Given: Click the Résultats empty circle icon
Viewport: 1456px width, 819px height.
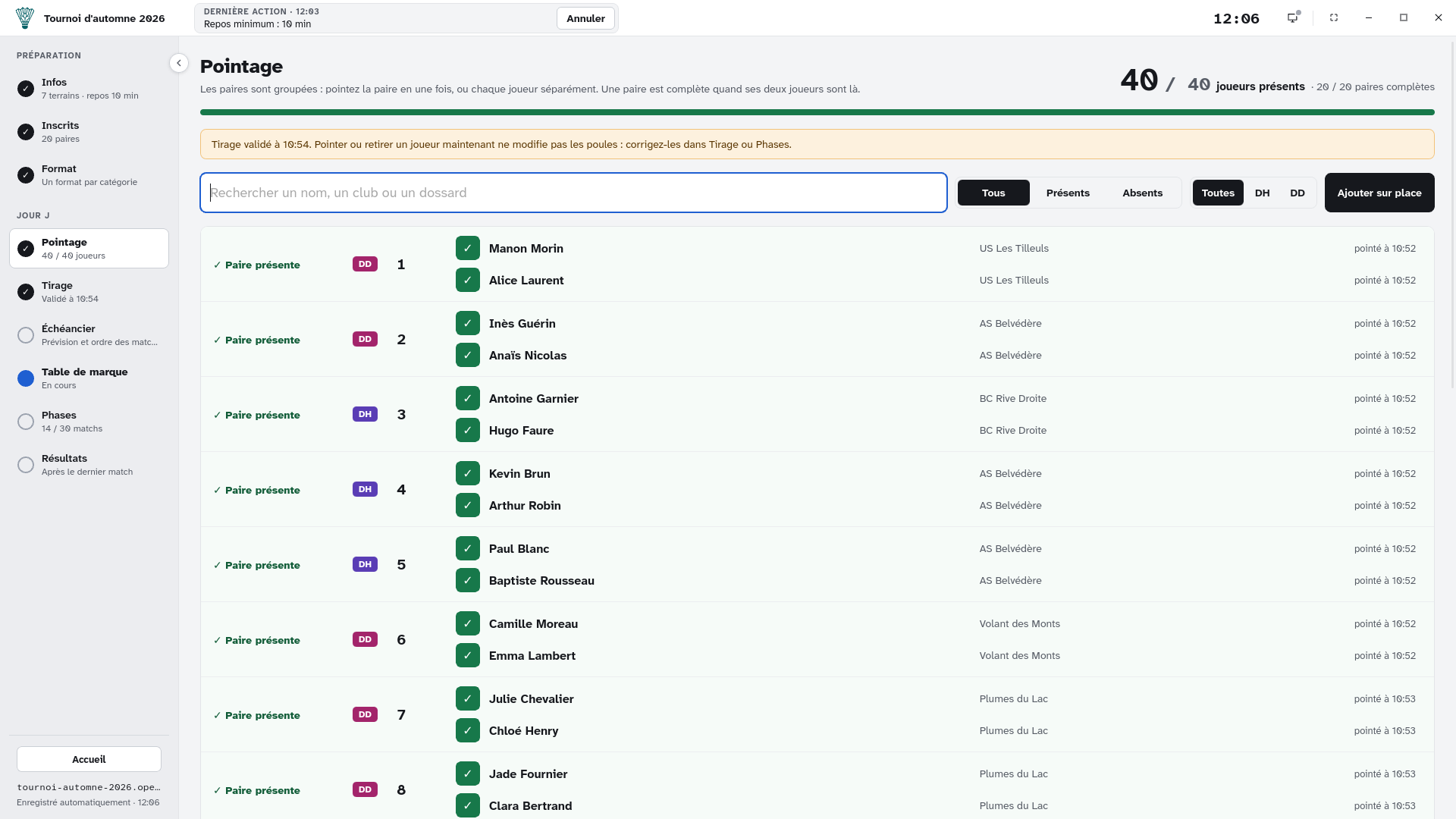Looking at the screenshot, I should pyautogui.click(x=26, y=465).
